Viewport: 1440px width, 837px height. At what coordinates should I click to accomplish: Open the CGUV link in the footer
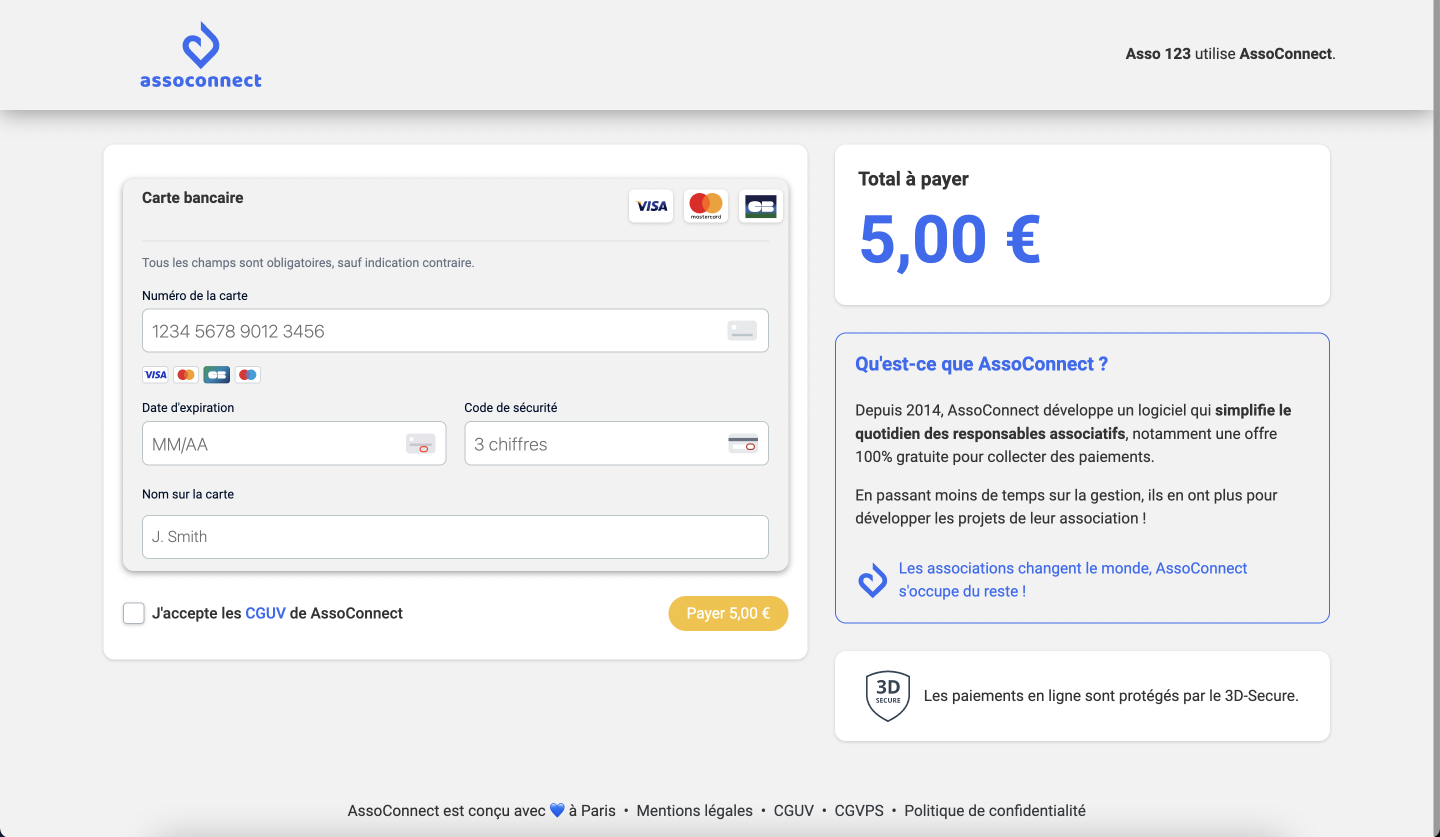click(x=794, y=811)
